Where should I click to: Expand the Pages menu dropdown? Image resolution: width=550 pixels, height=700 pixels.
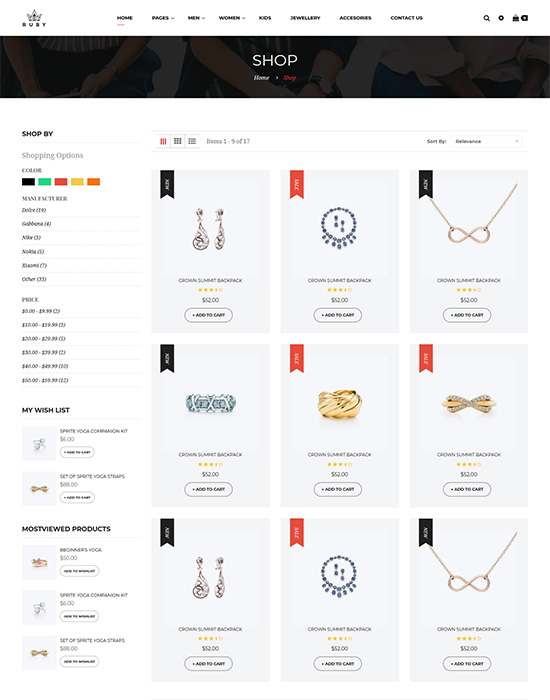point(162,18)
